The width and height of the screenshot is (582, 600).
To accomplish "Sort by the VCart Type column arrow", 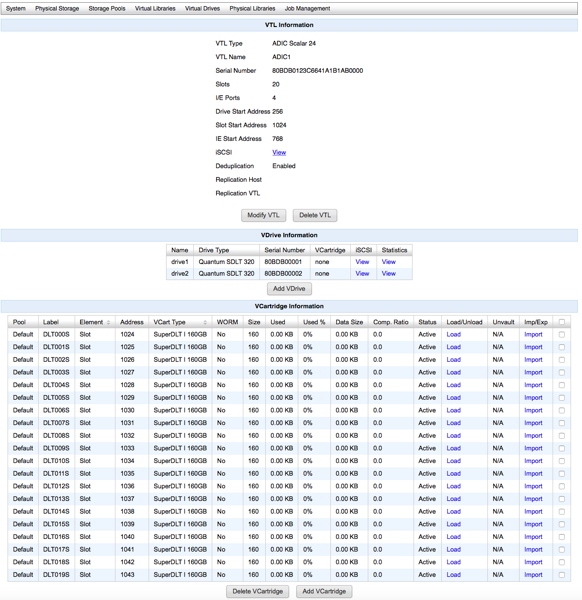I will [x=205, y=323].
